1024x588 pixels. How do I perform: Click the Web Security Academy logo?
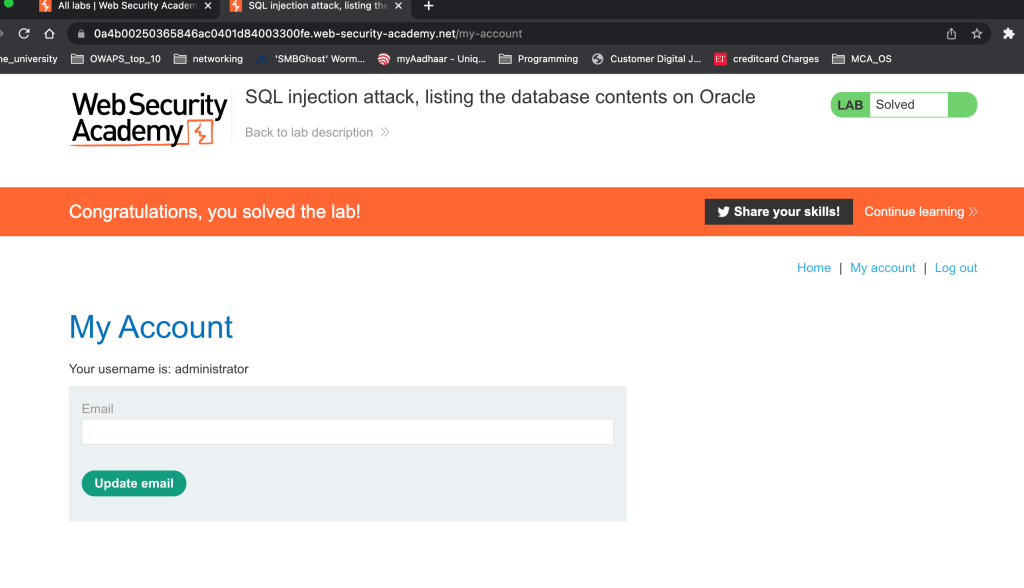click(149, 119)
